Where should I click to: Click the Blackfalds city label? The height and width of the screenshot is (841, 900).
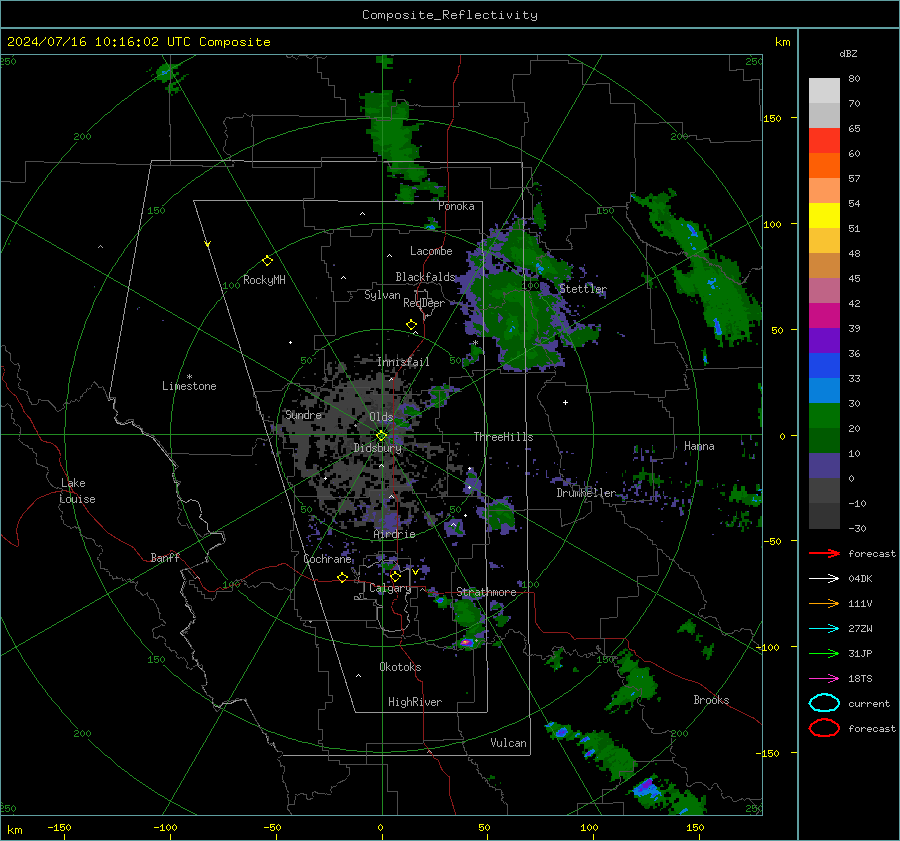[x=425, y=277]
